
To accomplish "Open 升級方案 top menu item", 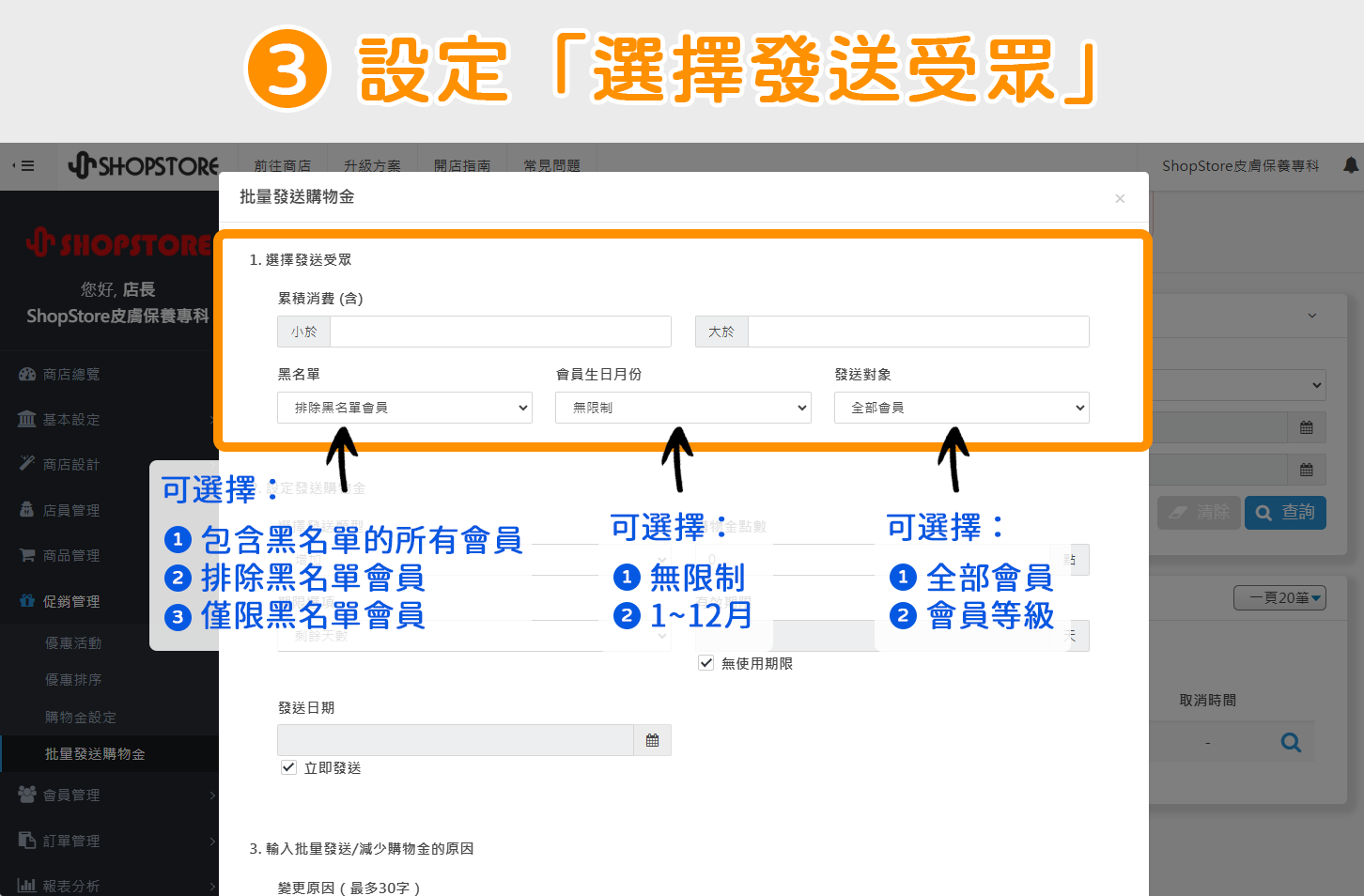I will tap(372, 165).
